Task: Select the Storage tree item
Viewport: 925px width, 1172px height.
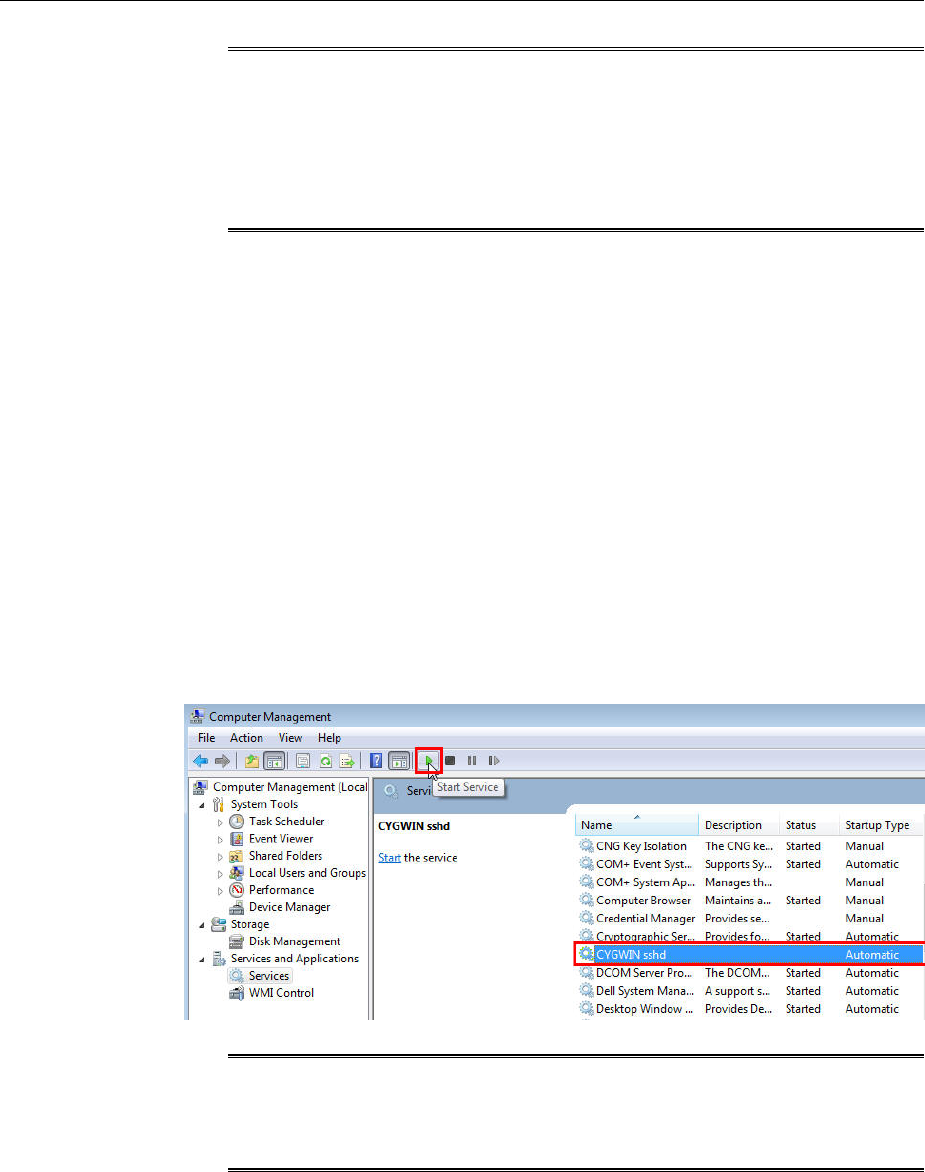Action: coord(250,924)
